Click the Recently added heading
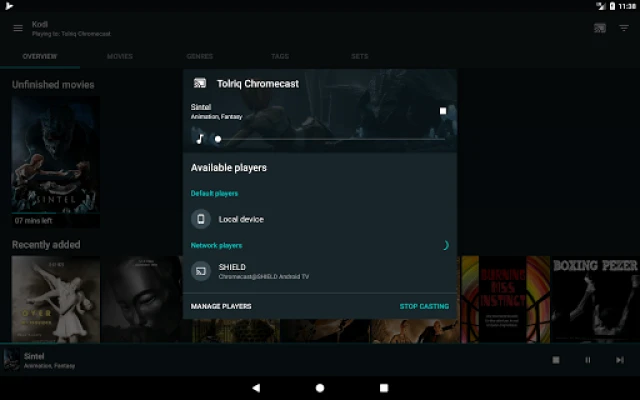 46,244
